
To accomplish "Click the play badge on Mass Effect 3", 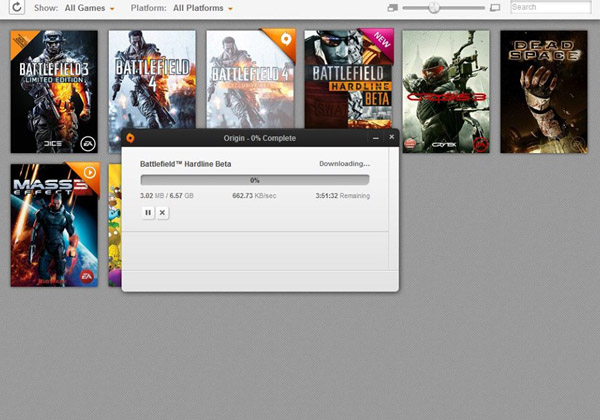I will point(90,173).
